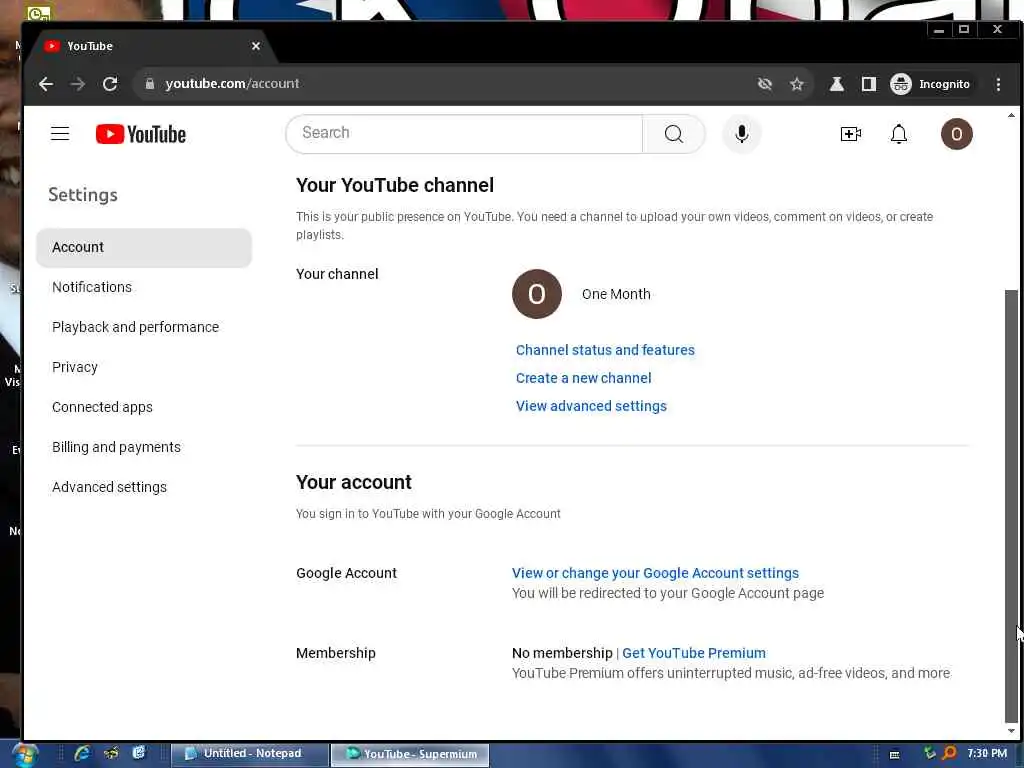The width and height of the screenshot is (1024, 768).
Task: Open the Windows Start button
Action: (24, 754)
